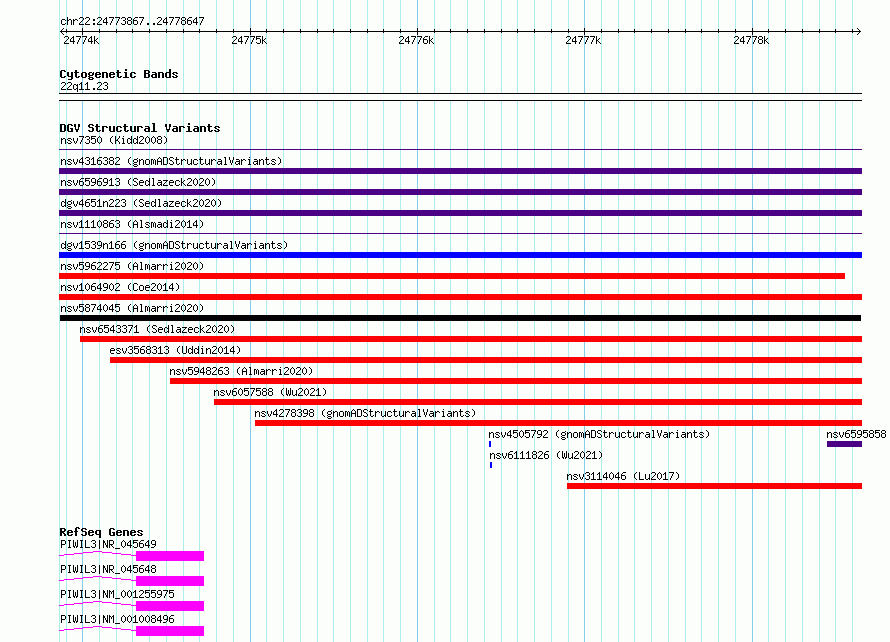The width and height of the screenshot is (890, 642).
Task: Click the red esv3568313 variant bar
Action: coord(486,360)
